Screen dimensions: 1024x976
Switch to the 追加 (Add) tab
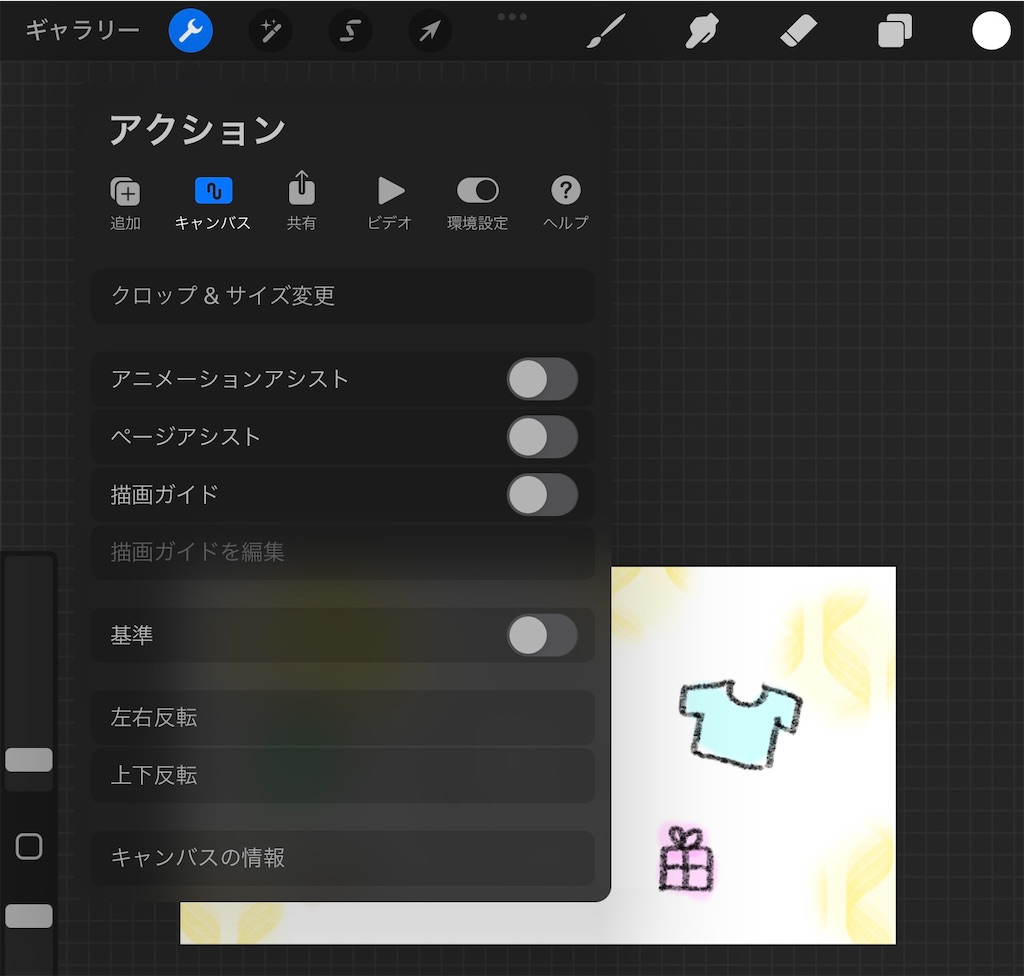(x=125, y=203)
